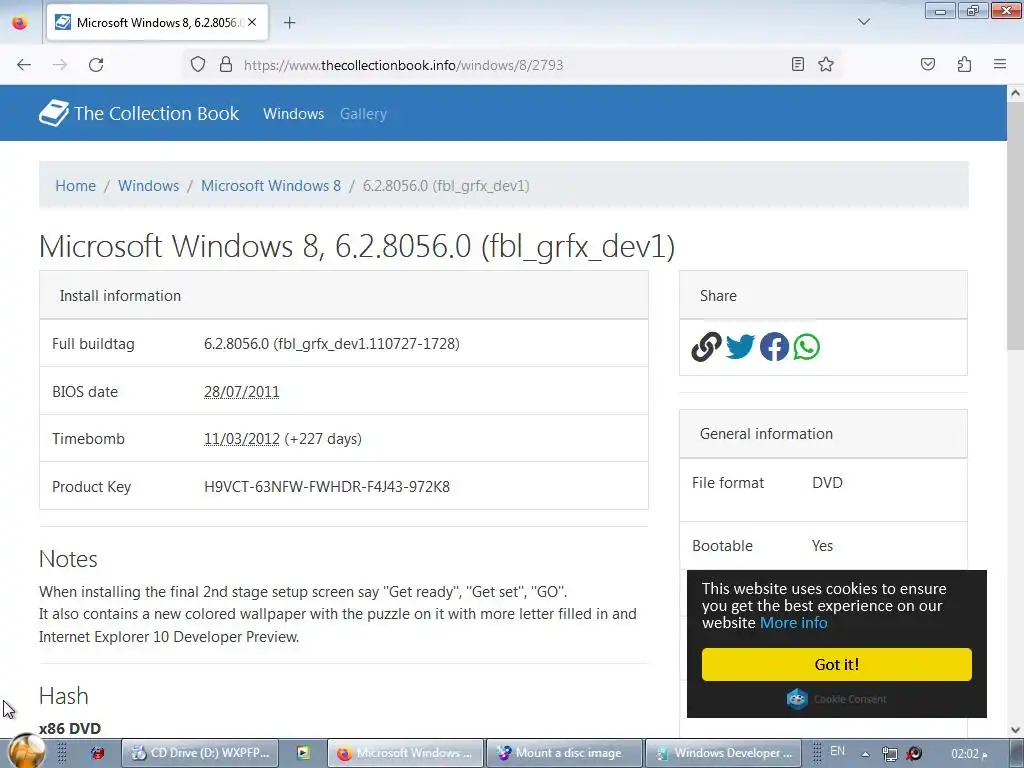Switch to Windows Developer taskbar window
The width and height of the screenshot is (1024, 768).
pos(726,753)
